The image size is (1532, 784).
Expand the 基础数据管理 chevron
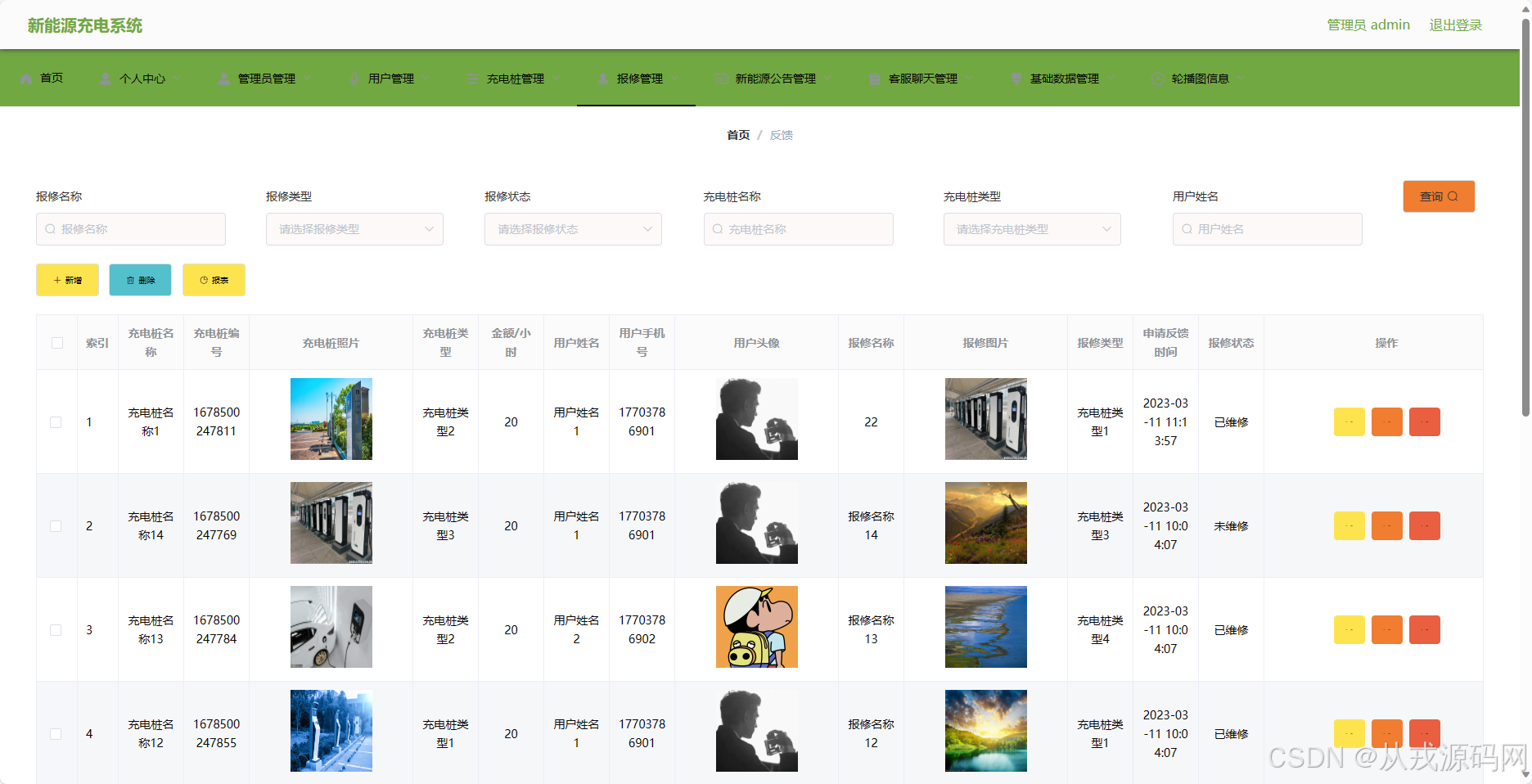tap(1111, 79)
